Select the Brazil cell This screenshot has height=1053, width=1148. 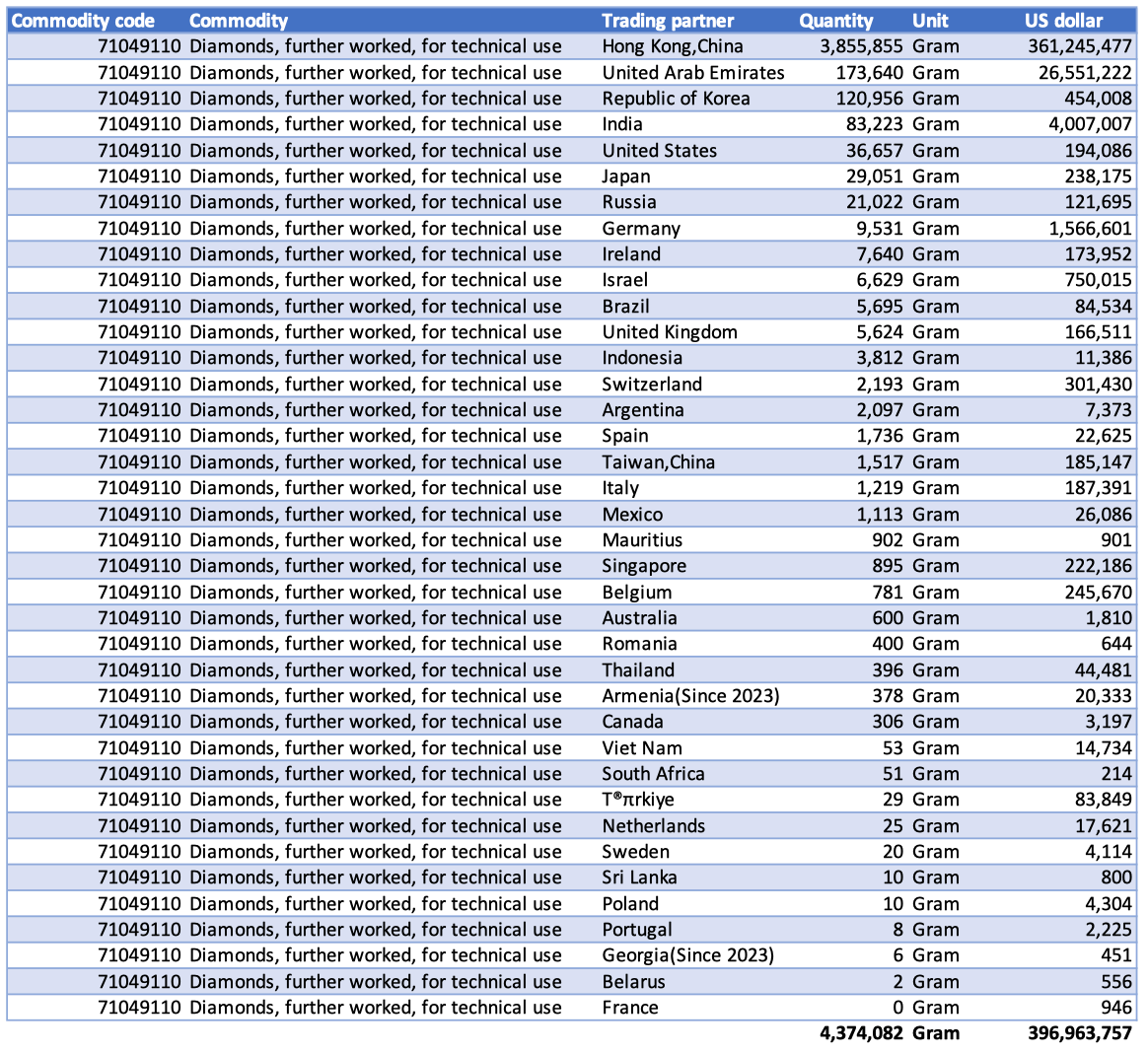(625, 306)
